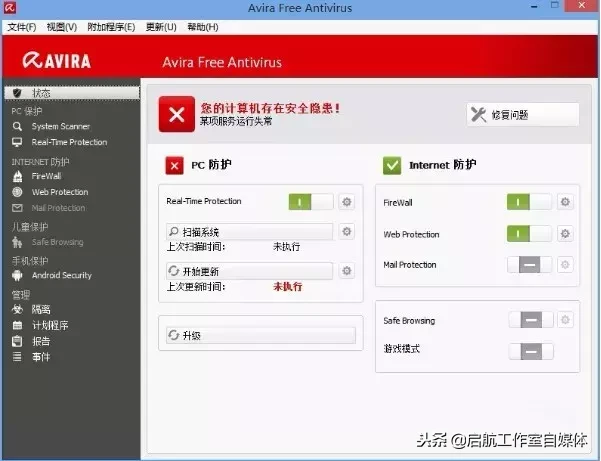Open the 文件(F) menu
The height and width of the screenshot is (461, 601).
click(x=22, y=27)
